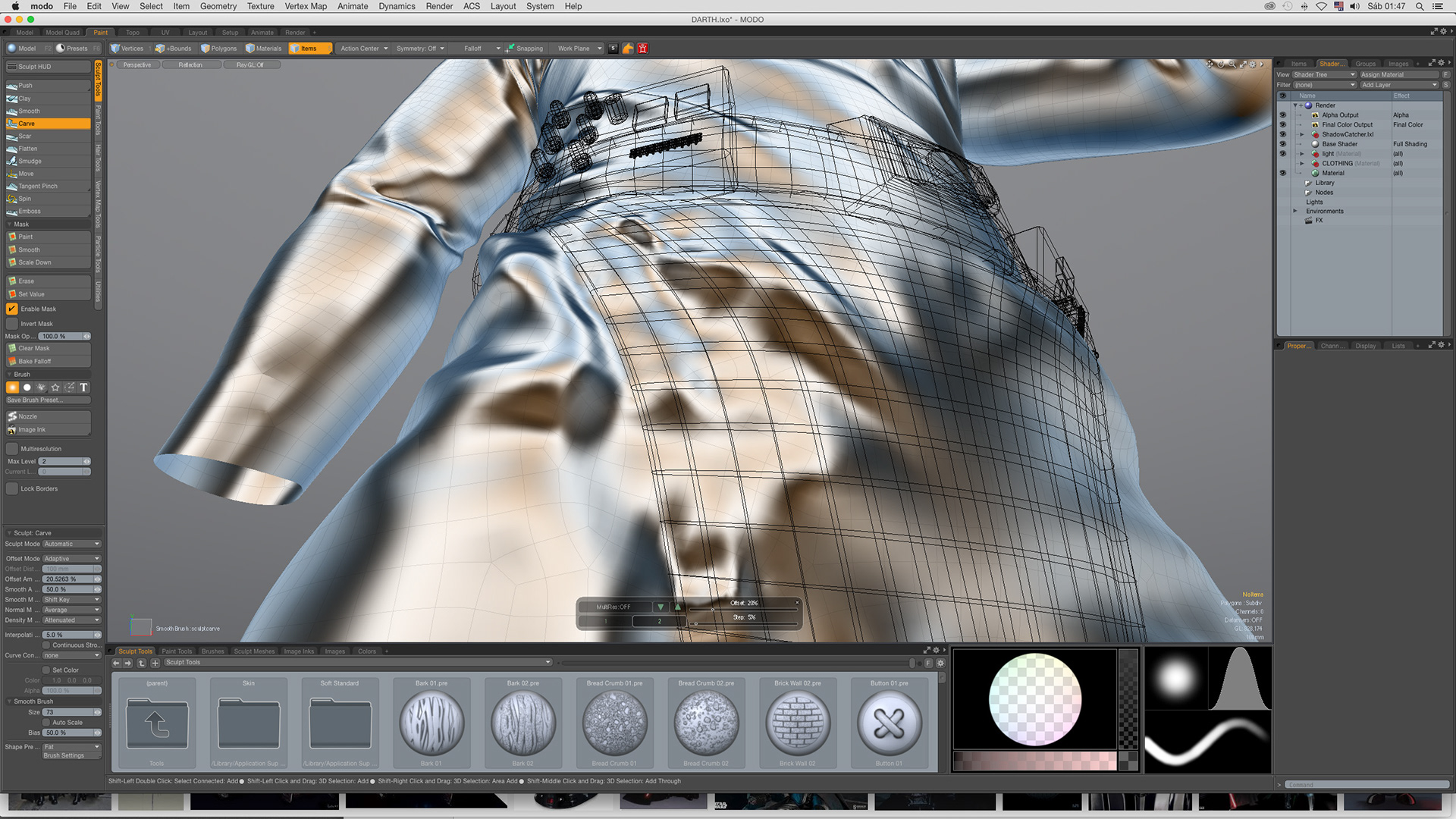Adjust the Smooth Brush Size slider

tap(72, 713)
